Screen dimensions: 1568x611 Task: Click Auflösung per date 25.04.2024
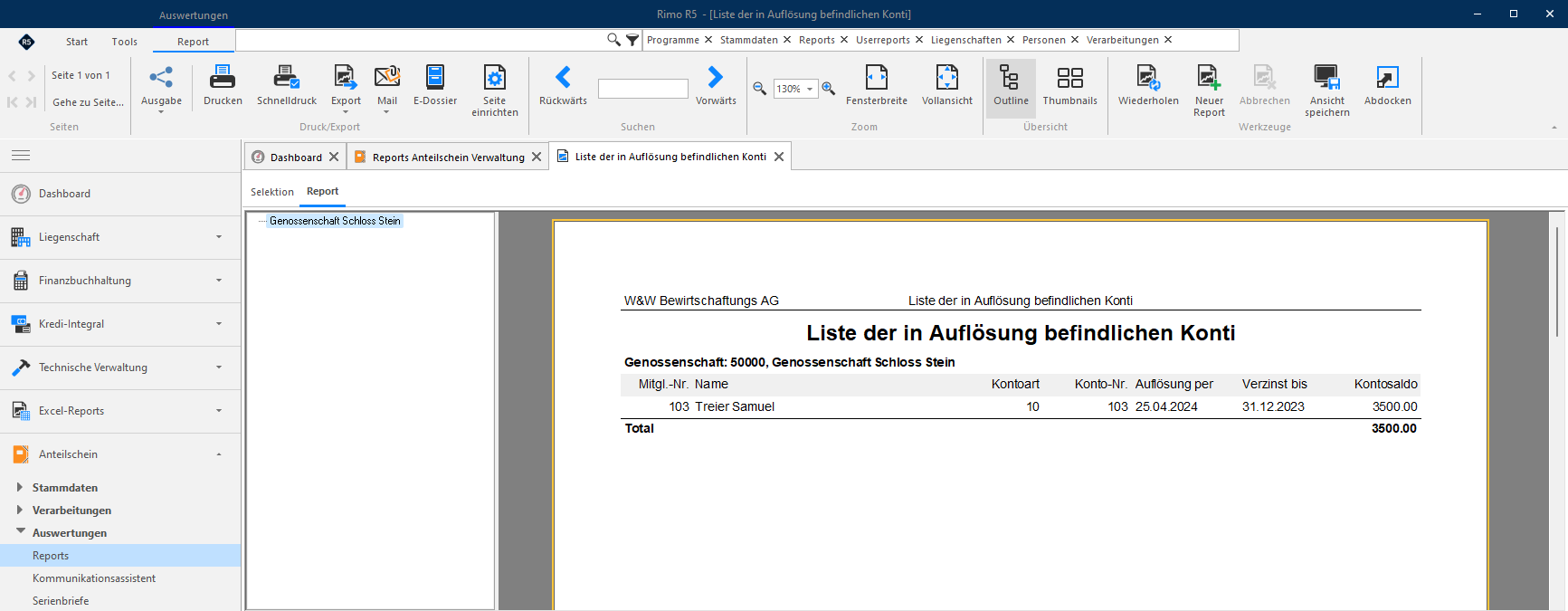pyautogui.click(x=1166, y=406)
